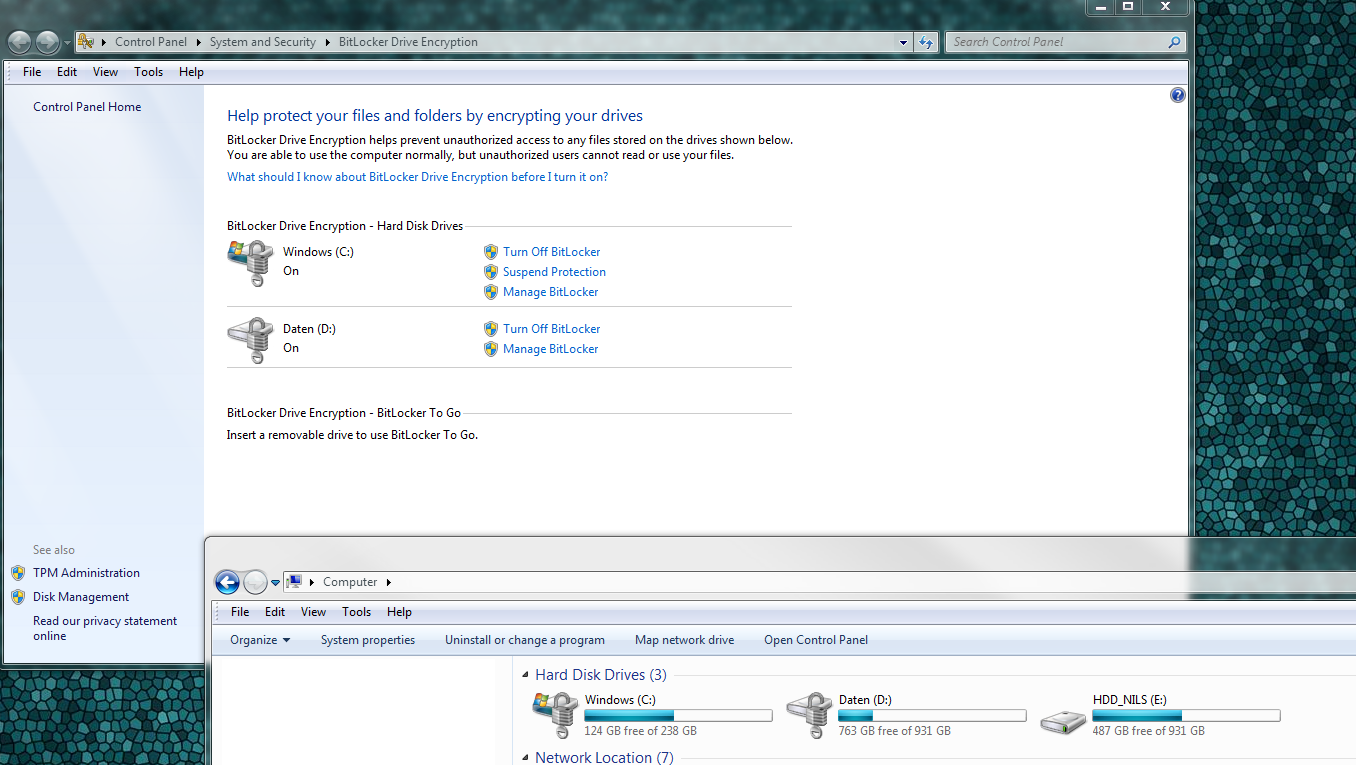The width and height of the screenshot is (1356, 765).
Task: Open recent pages dropdown in Computer window
Action: 275,583
